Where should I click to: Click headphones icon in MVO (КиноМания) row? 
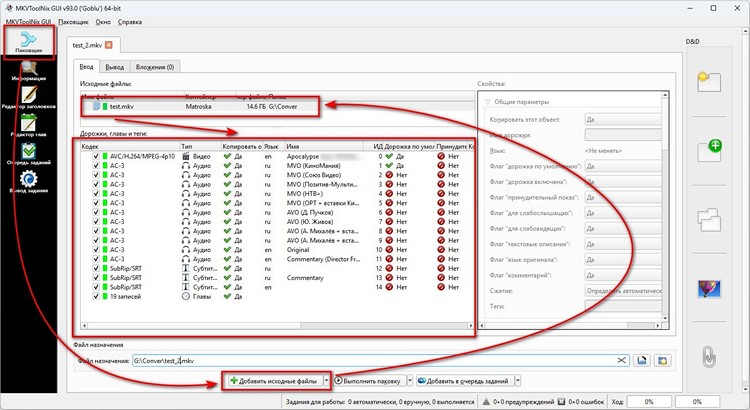[186, 166]
